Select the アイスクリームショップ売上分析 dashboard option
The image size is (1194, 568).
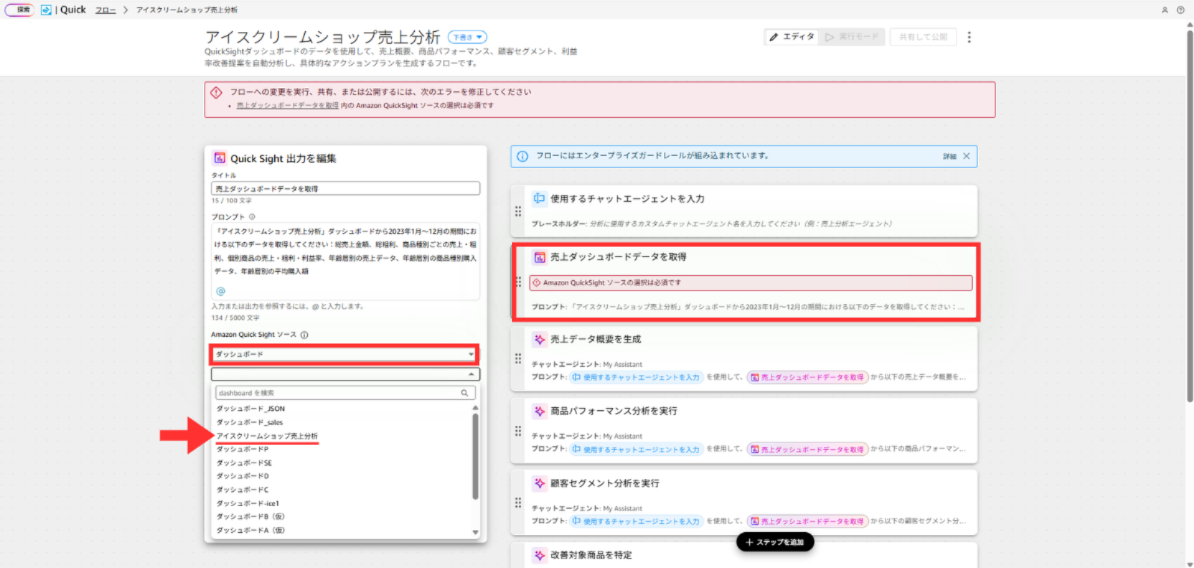[268, 436]
